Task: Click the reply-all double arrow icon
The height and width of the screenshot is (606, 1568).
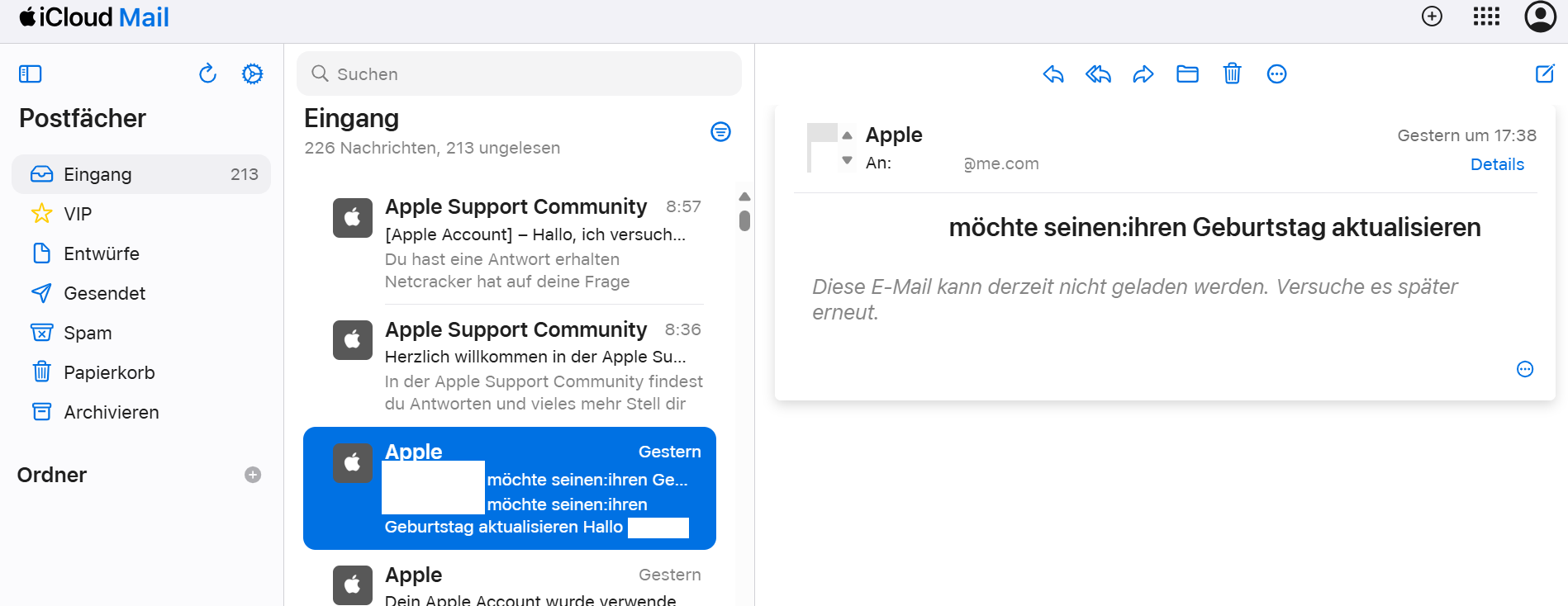Action: tap(1098, 74)
